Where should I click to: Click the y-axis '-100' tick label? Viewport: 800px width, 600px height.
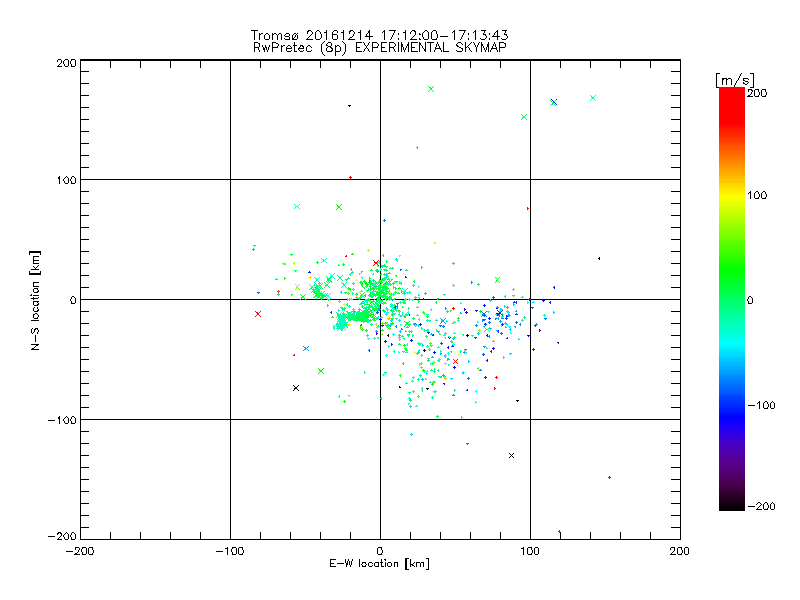click(62, 420)
